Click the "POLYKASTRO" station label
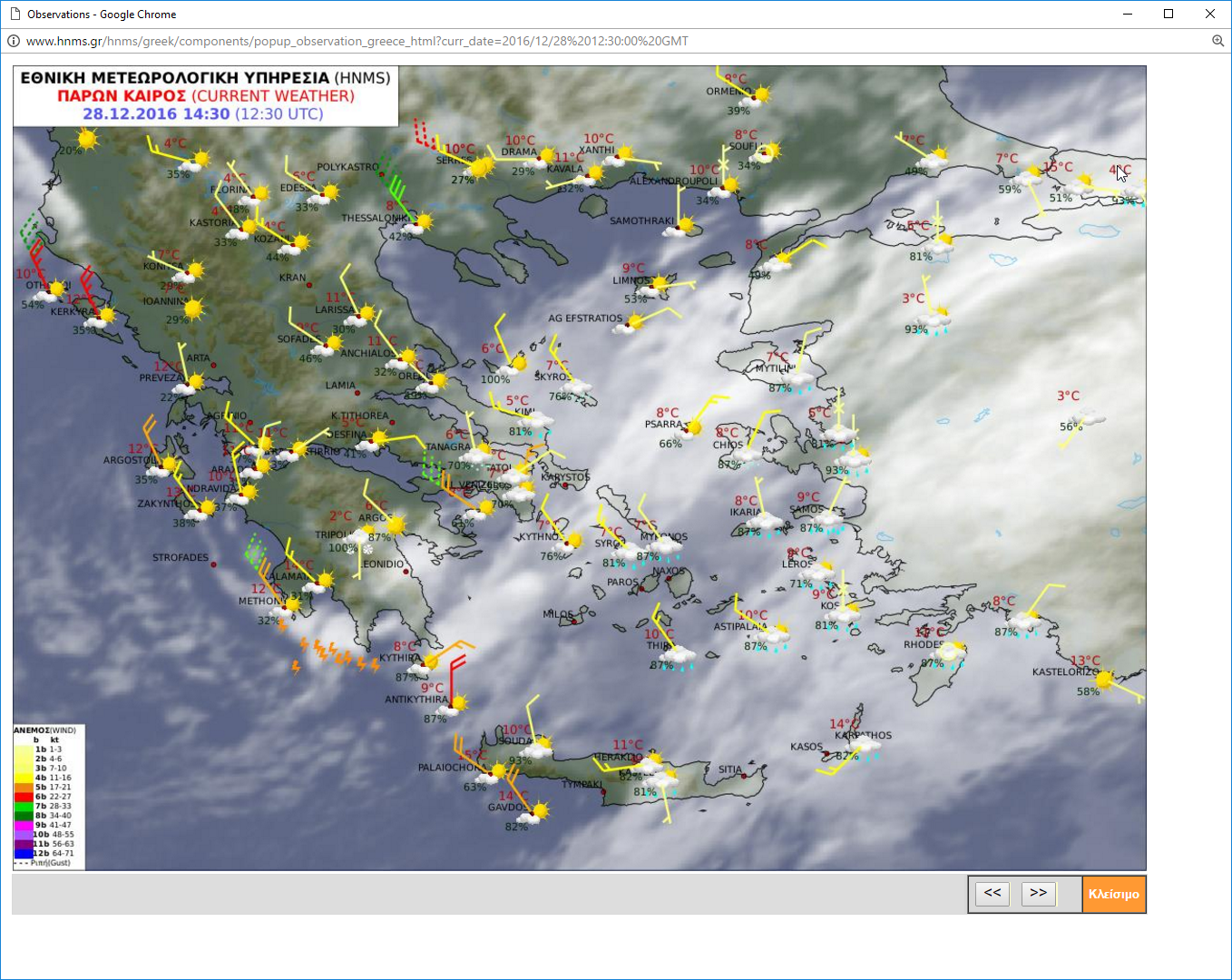This screenshot has width=1232, height=980. 348,167
